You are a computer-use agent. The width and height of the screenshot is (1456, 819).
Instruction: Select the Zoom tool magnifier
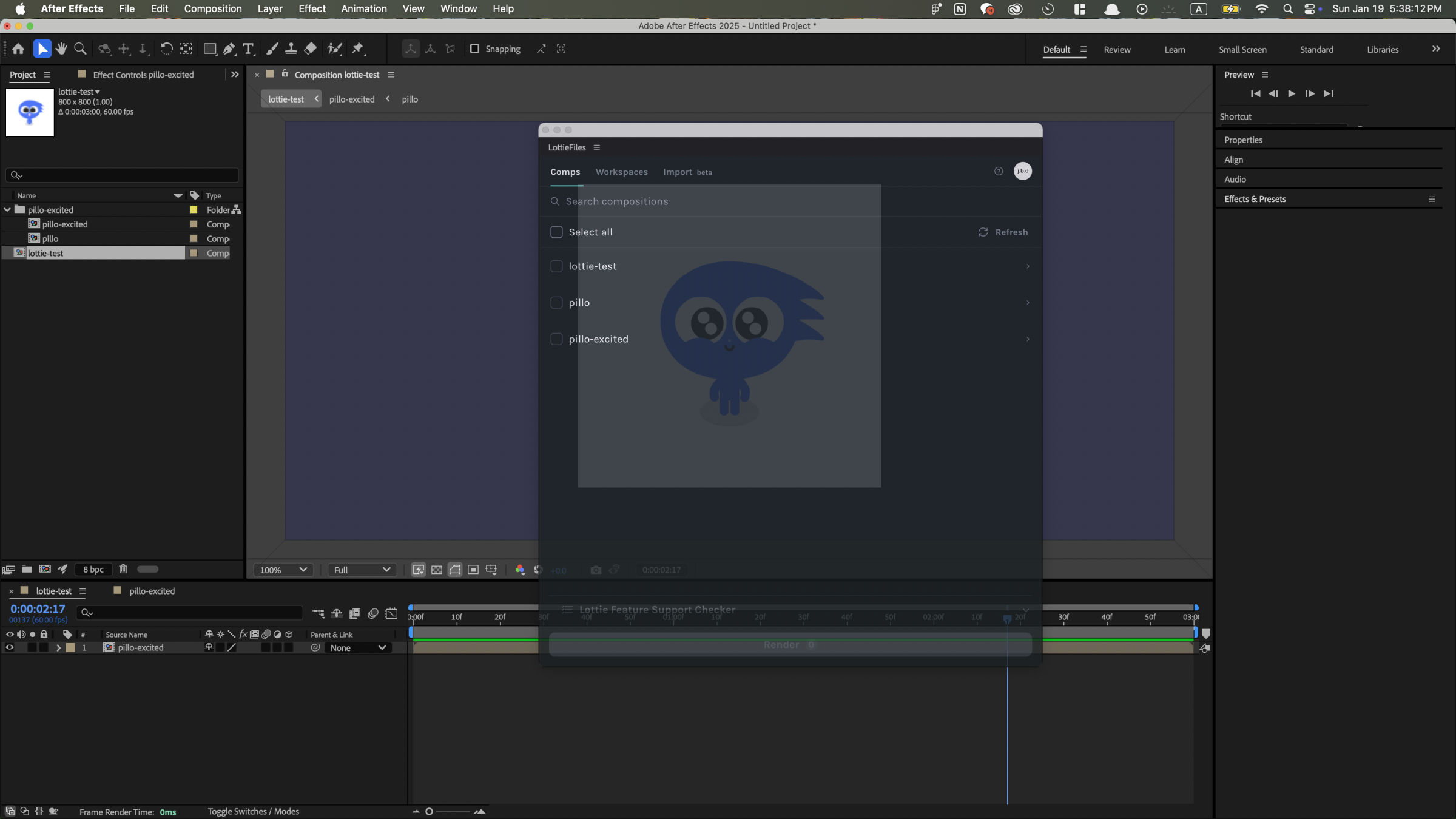point(80,49)
